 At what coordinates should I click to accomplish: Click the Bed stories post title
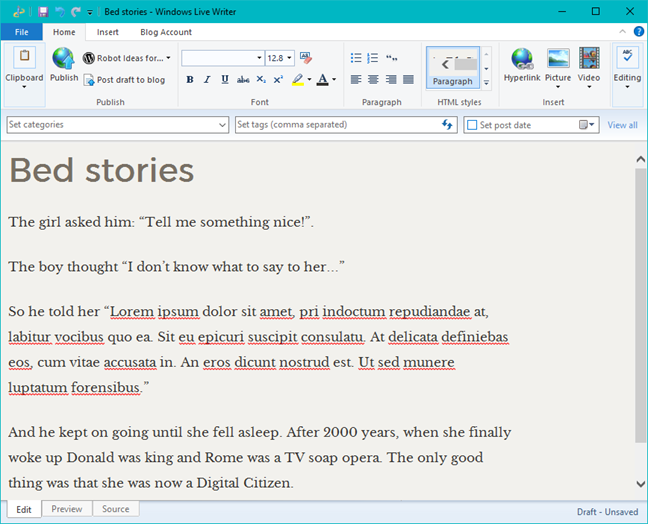pyautogui.click(x=102, y=170)
